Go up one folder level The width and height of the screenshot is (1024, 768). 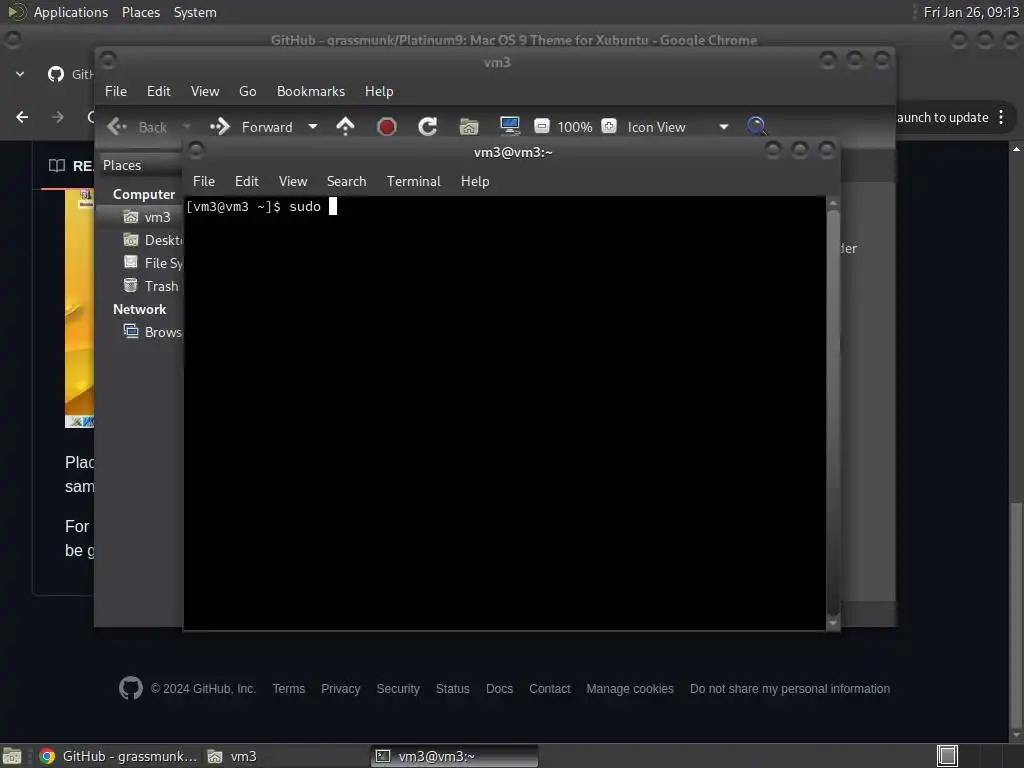[x=345, y=126]
